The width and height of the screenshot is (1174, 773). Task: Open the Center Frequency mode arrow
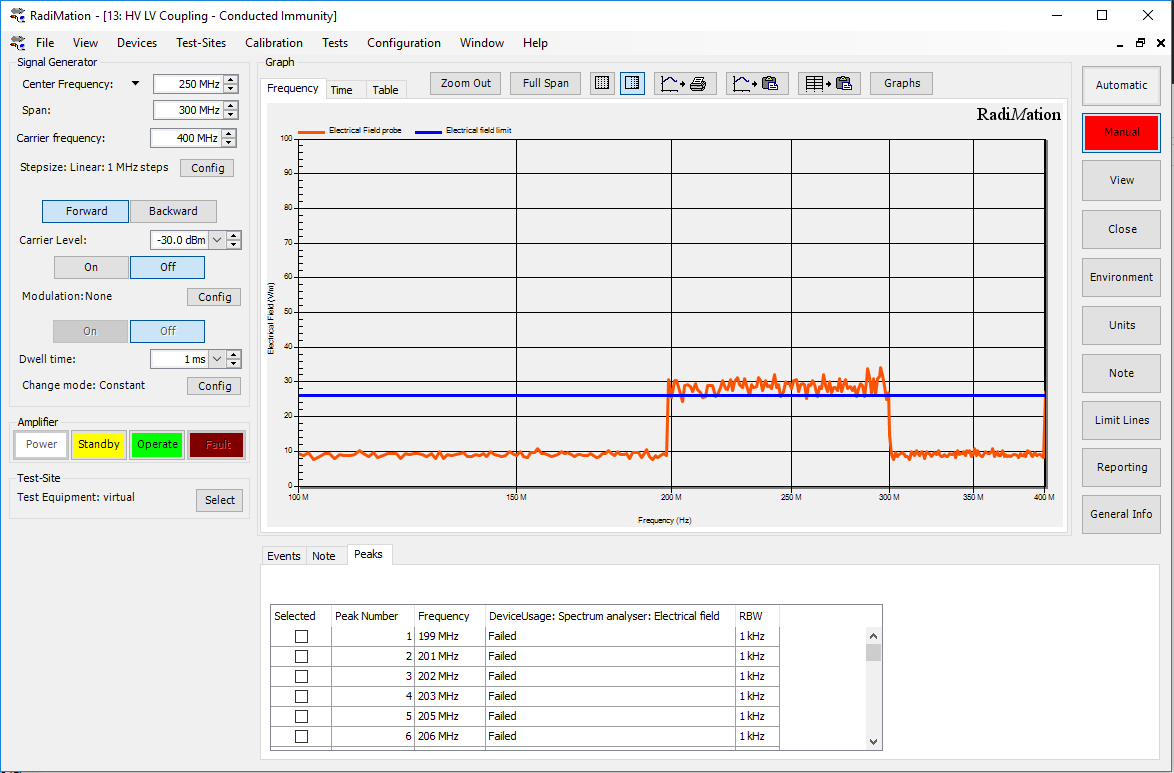click(x=136, y=83)
